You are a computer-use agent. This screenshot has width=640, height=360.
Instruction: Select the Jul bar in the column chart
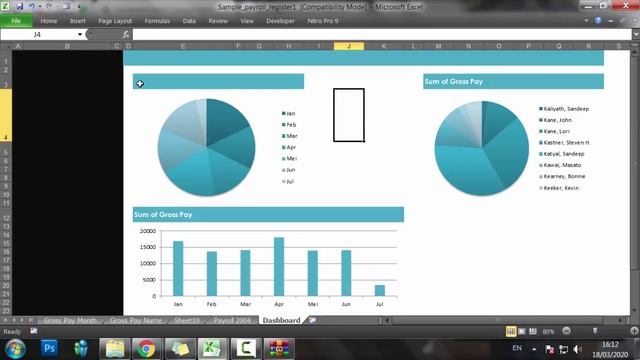[380, 290]
